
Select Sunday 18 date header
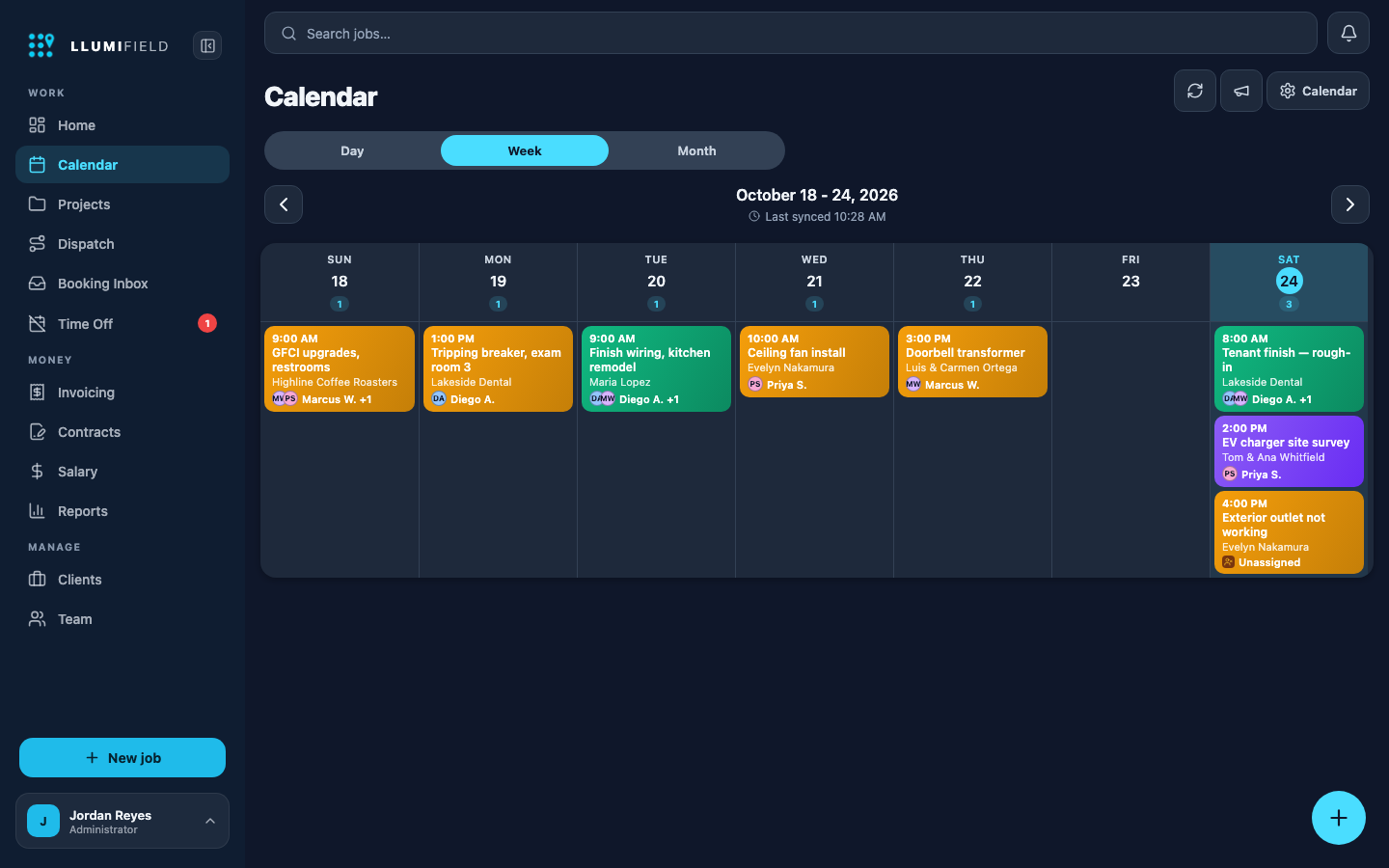340,282
